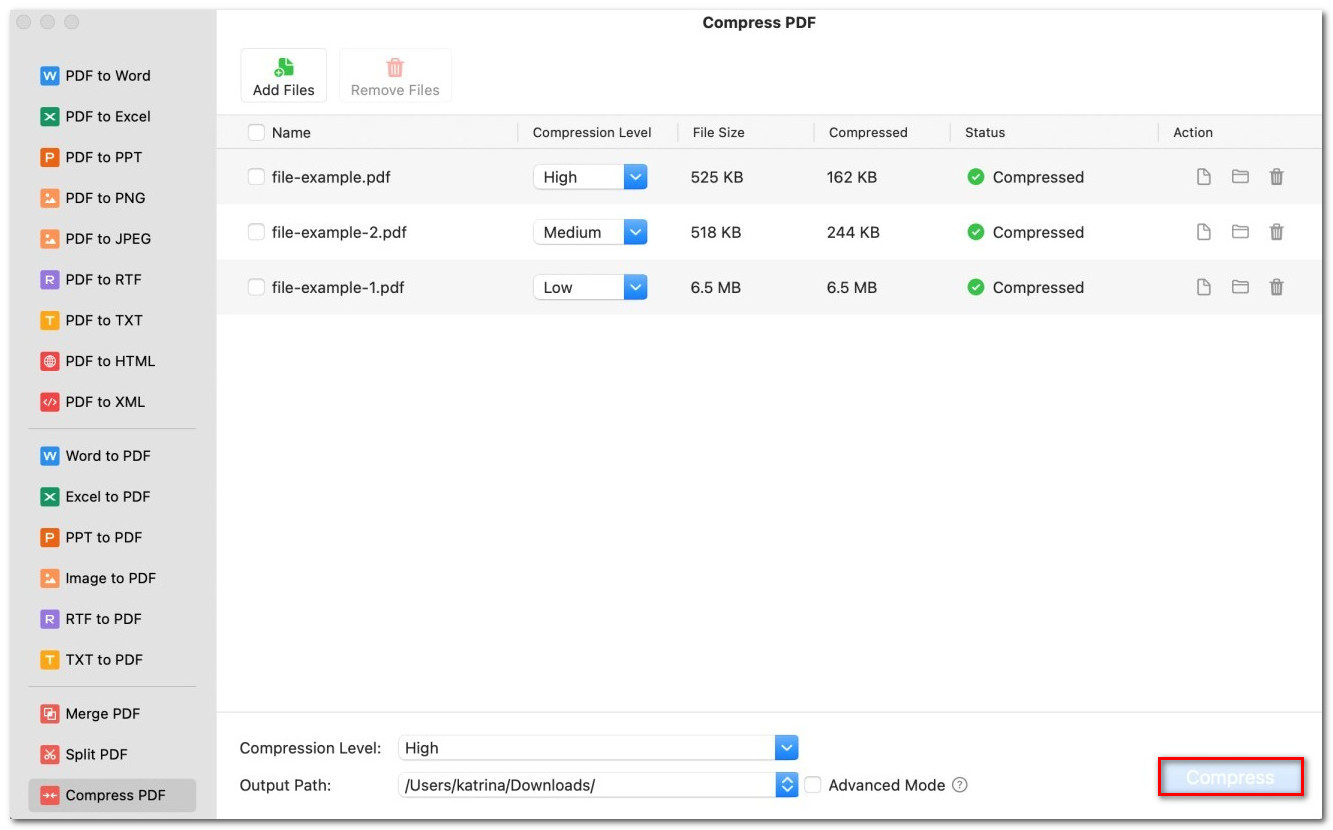Open compressed file-example-1.pdf document icon
This screenshot has width=1333, height=830.
(1204, 287)
